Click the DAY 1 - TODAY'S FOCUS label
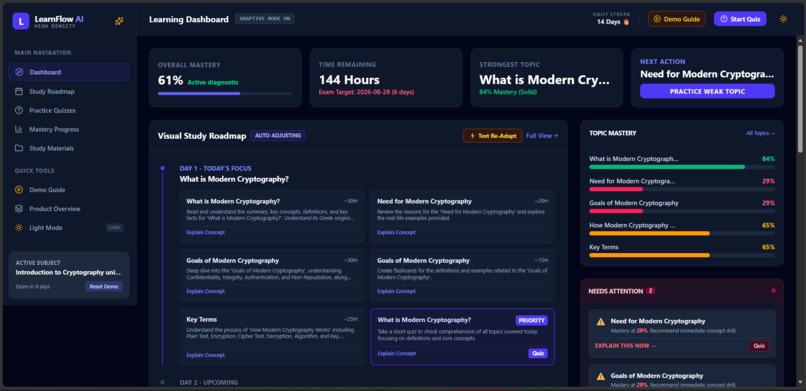The image size is (806, 391). (x=215, y=169)
